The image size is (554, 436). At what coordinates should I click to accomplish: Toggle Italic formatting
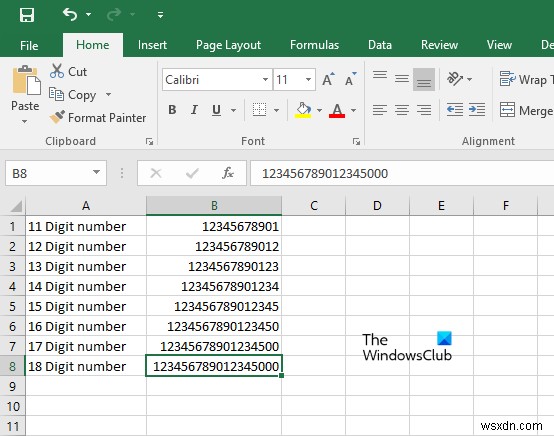[x=194, y=110]
